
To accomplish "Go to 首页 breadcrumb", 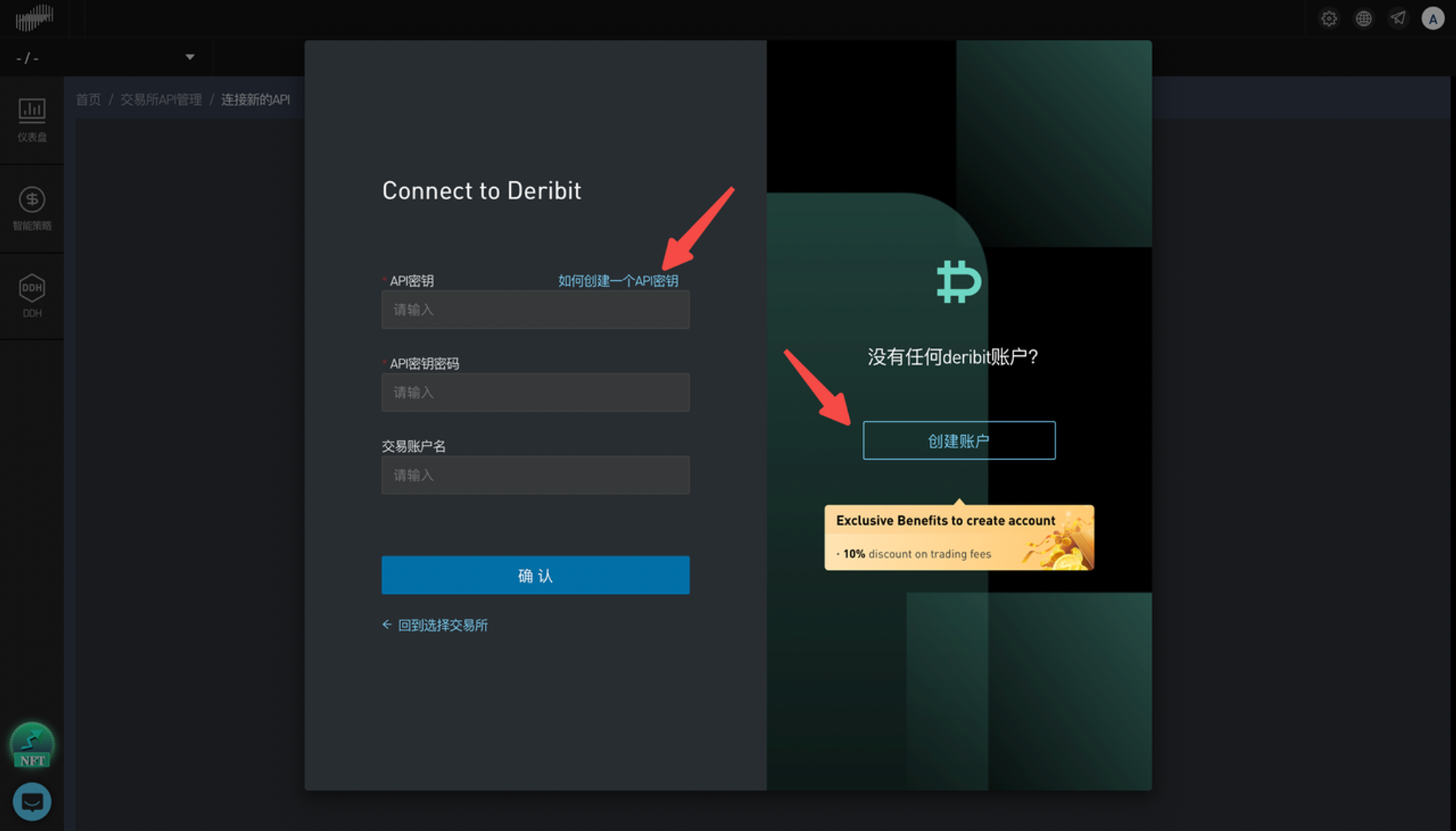I will point(88,100).
